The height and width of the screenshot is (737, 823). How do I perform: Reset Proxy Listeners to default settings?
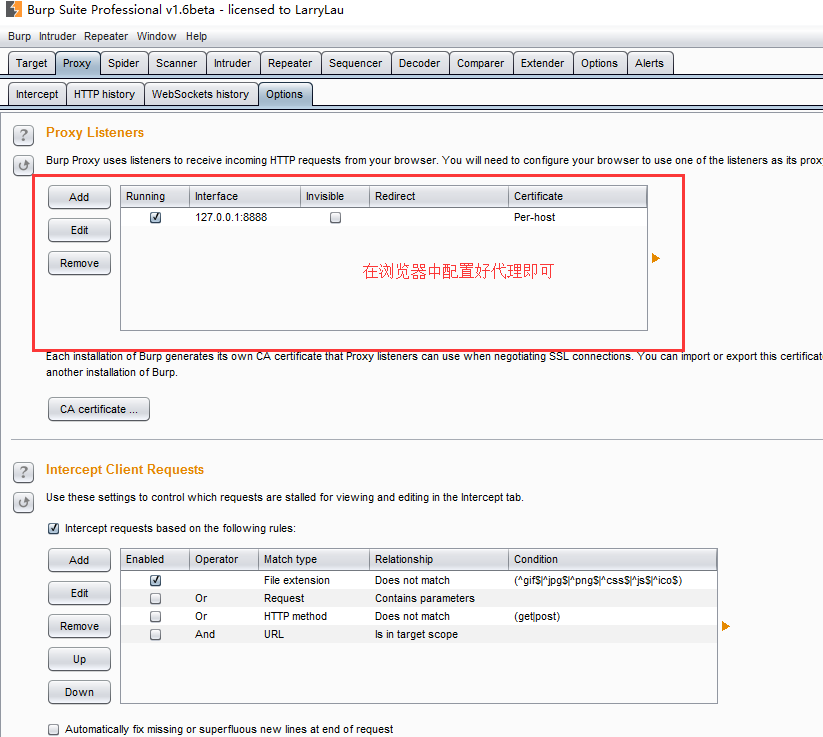23,166
